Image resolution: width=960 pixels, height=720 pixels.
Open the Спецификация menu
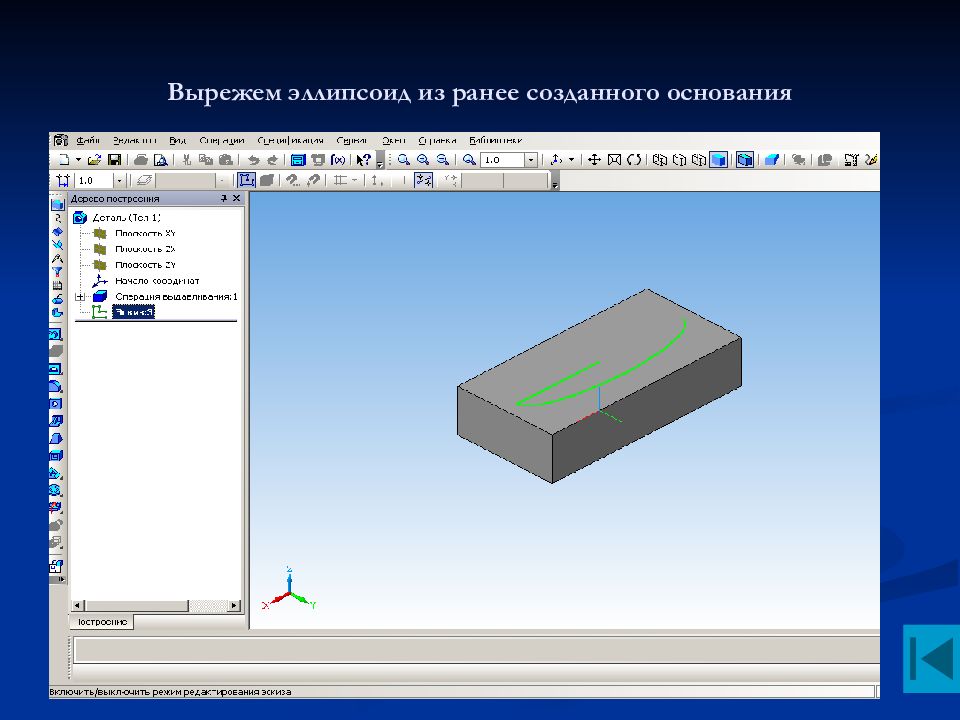290,140
